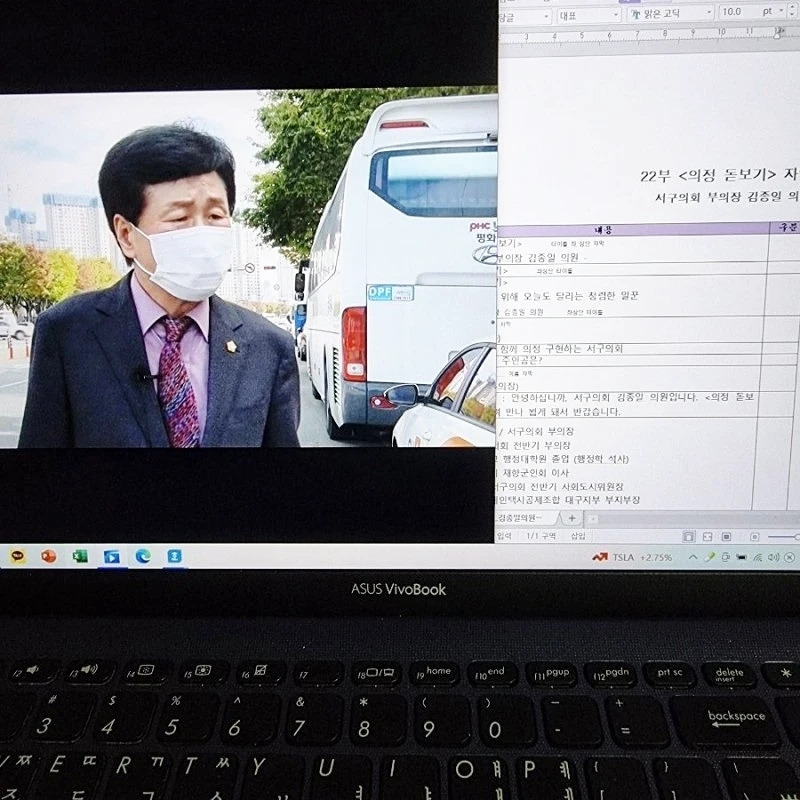Launch Excel from the taskbar
Image resolution: width=800 pixels, height=800 pixels.
80,556
